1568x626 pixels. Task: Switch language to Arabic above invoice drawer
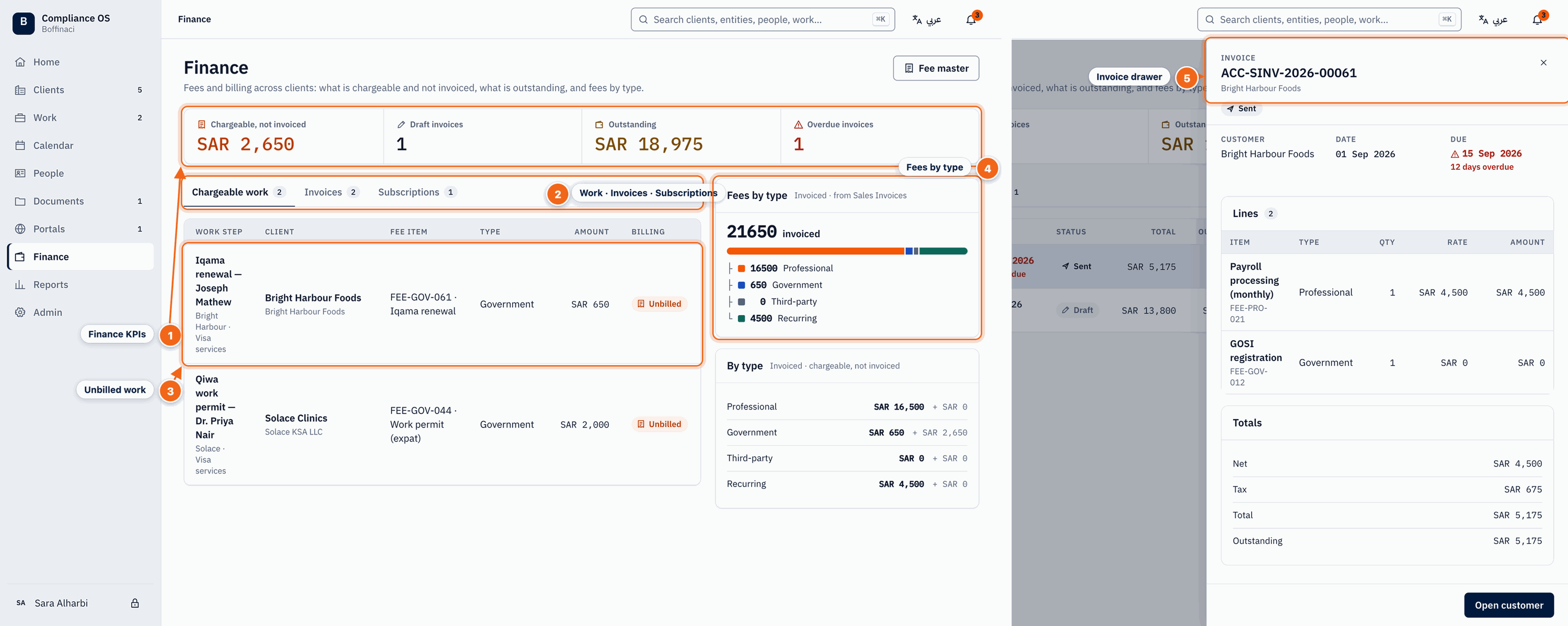[x=1493, y=19]
